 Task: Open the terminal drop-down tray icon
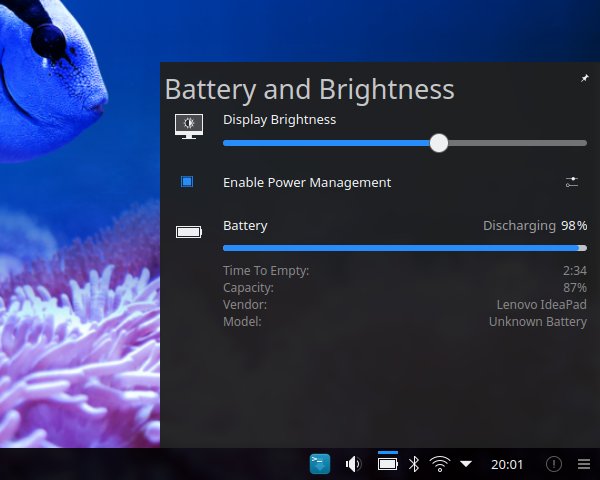pos(320,464)
